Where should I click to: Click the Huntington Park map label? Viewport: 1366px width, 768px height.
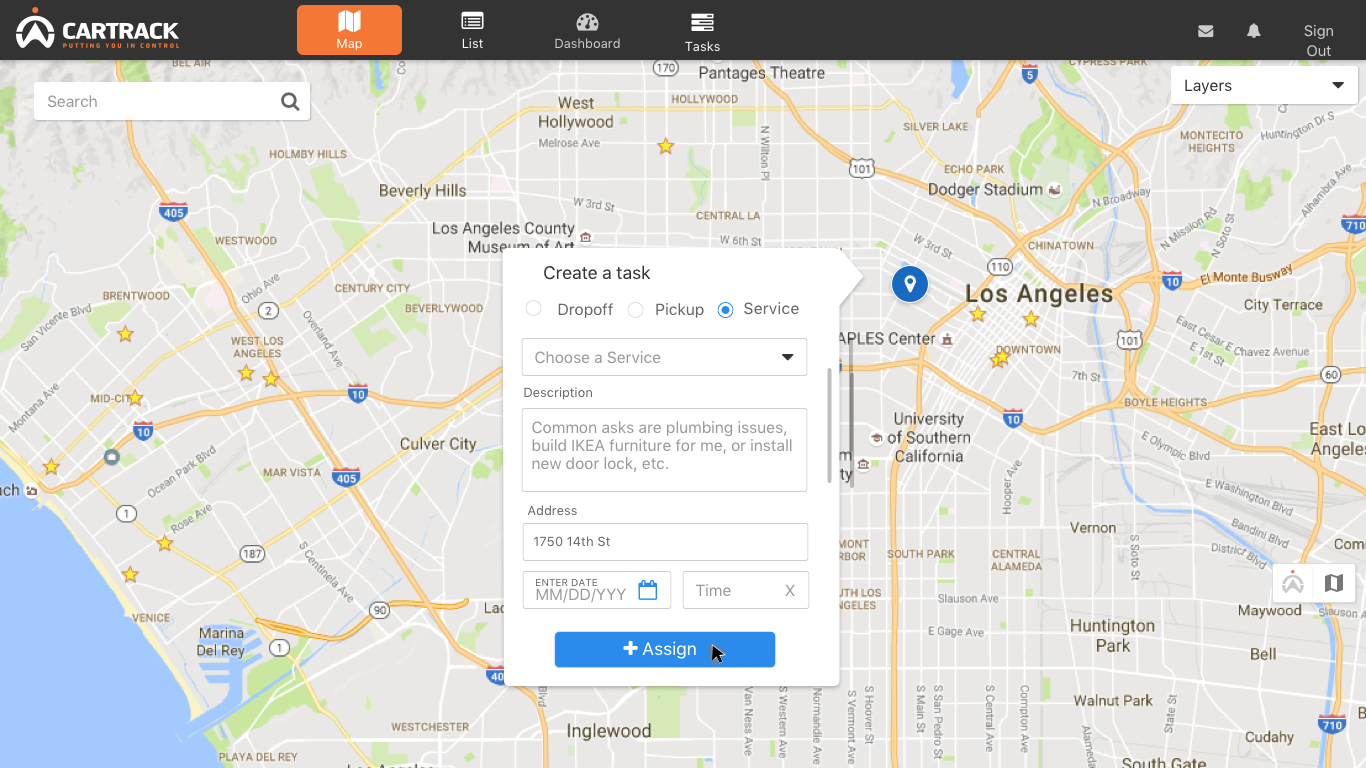click(1112, 635)
